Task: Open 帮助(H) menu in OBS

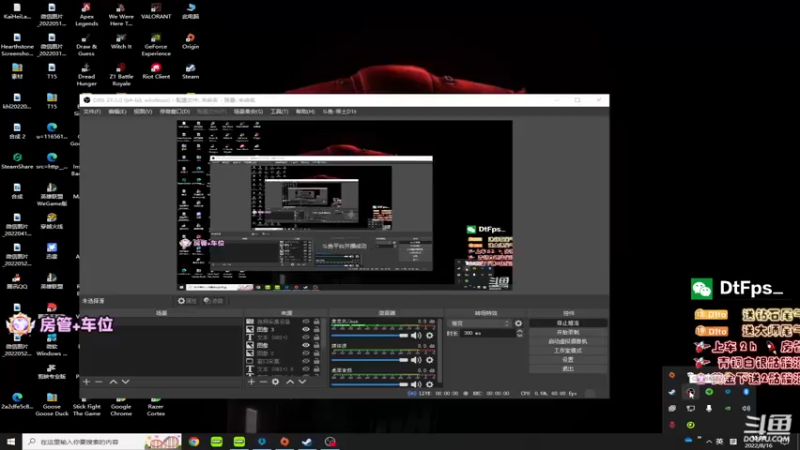Action: click(x=305, y=111)
